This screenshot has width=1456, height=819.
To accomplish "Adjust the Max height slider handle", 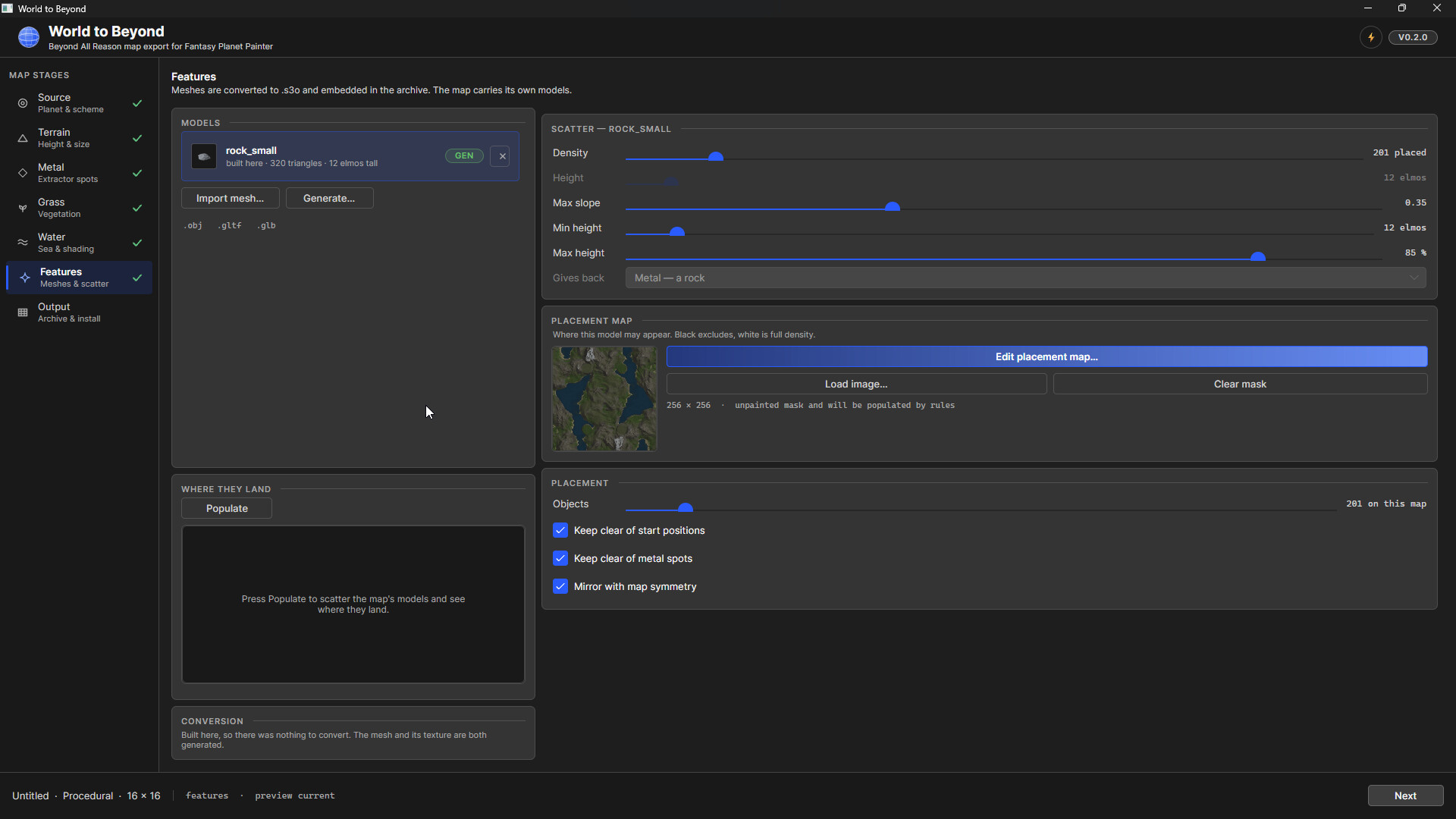I will (1258, 257).
